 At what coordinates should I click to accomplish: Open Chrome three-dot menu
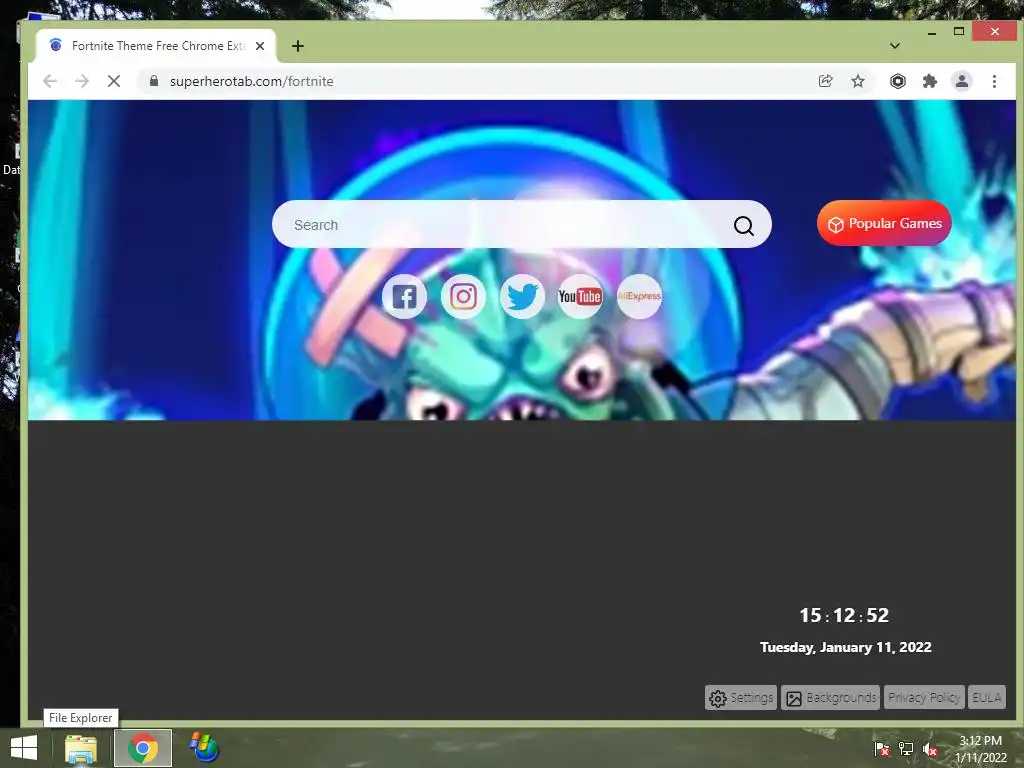click(994, 81)
